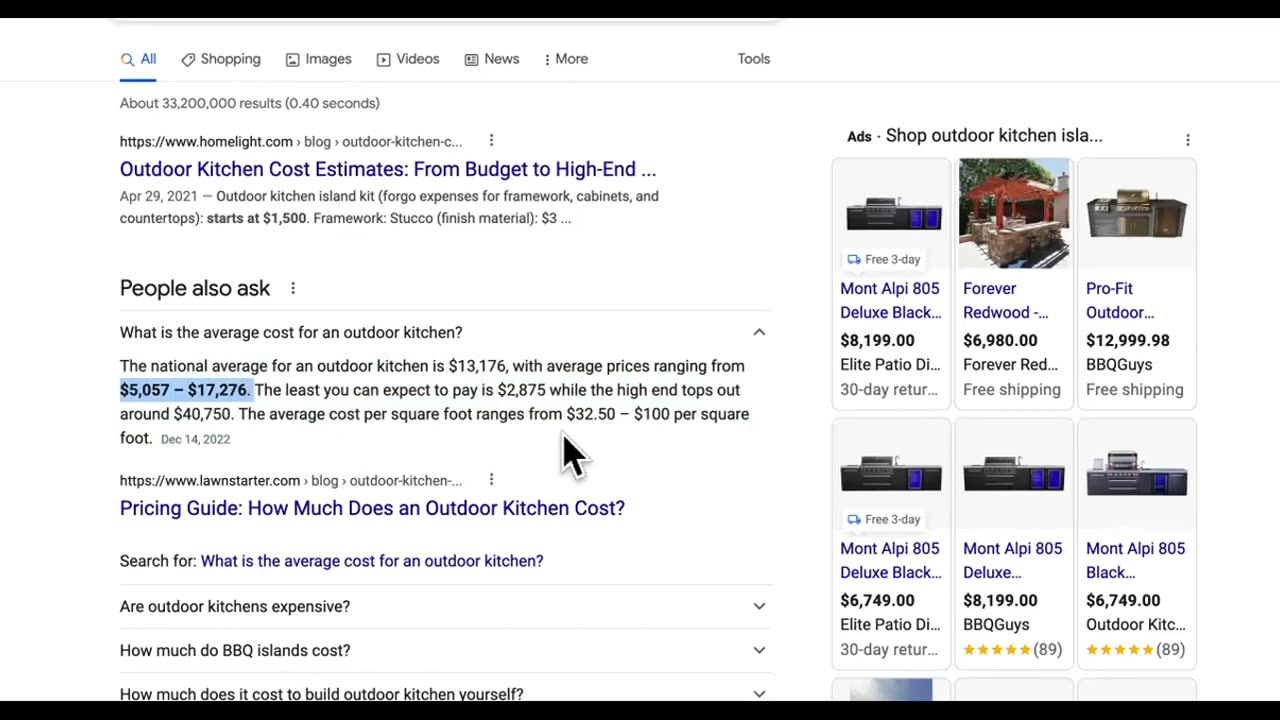Expand 'Are outdoor kitchens expensive?' question

[446, 606]
